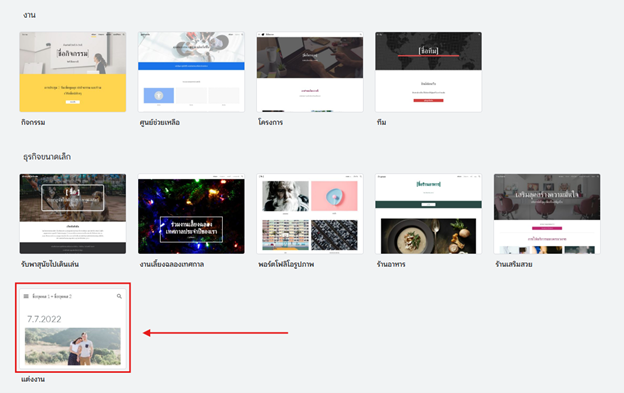The height and width of the screenshot is (393, 624).
Task: Select the highlighted wedding template thumbnail
Action: pos(73,328)
